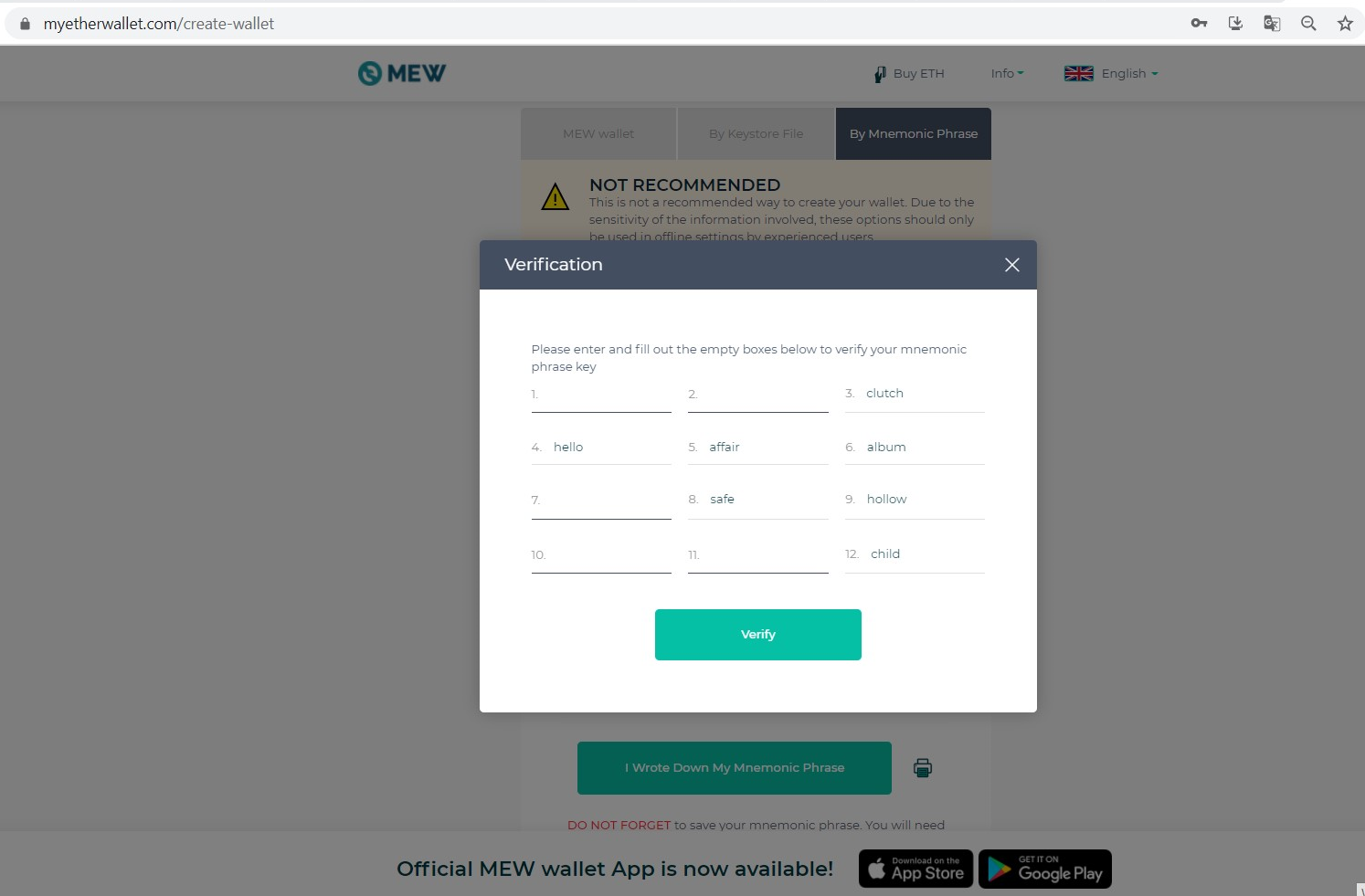The height and width of the screenshot is (896, 1365).
Task: Click the Verify button
Action: [757, 635]
